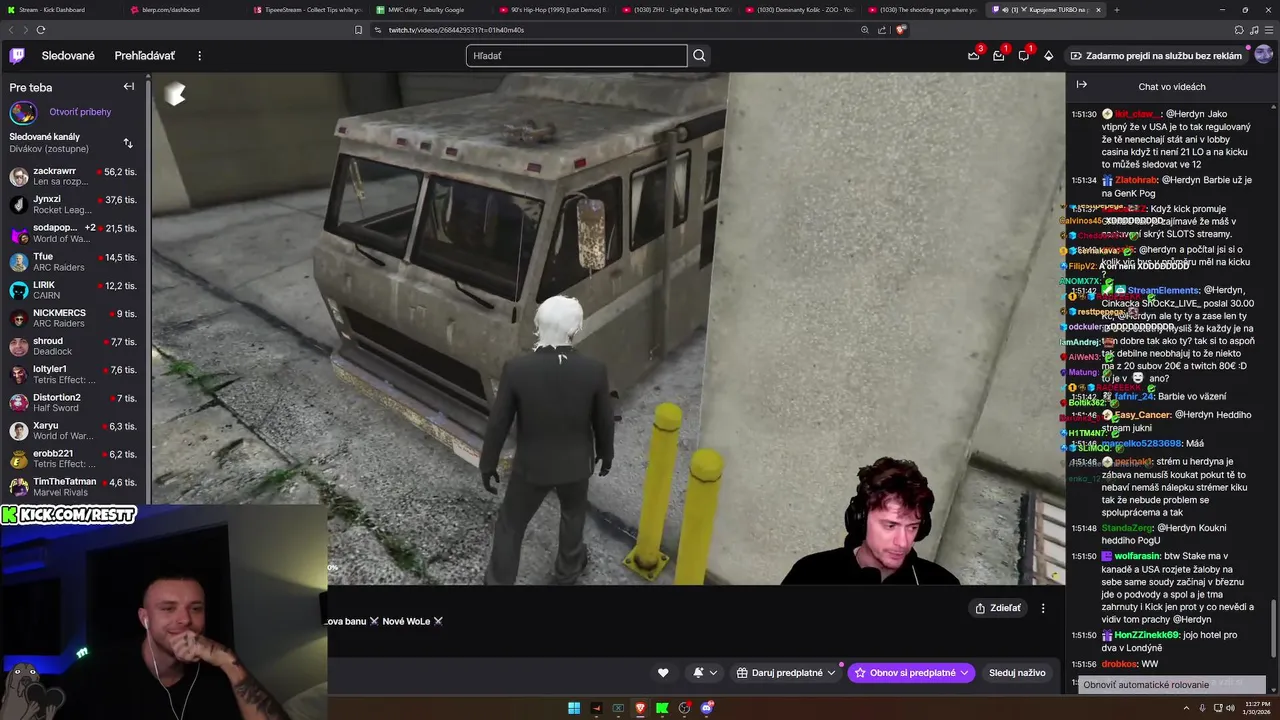Click the volume tray icon
The height and width of the screenshot is (720, 1280).
click(1229, 708)
